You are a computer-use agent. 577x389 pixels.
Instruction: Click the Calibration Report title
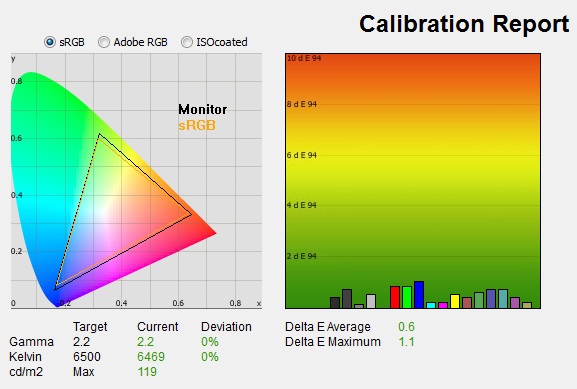tap(464, 24)
